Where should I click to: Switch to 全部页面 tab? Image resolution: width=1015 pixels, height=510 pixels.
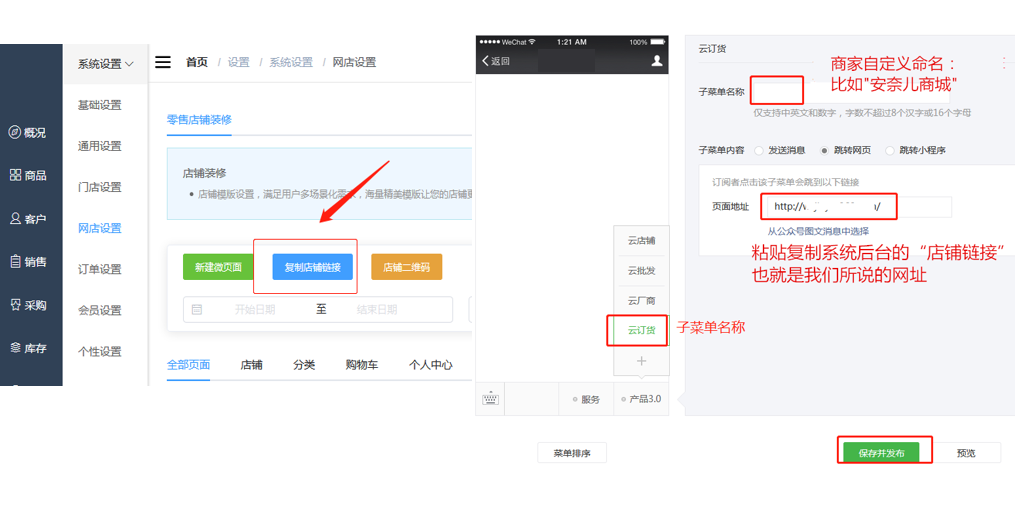[188, 364]
